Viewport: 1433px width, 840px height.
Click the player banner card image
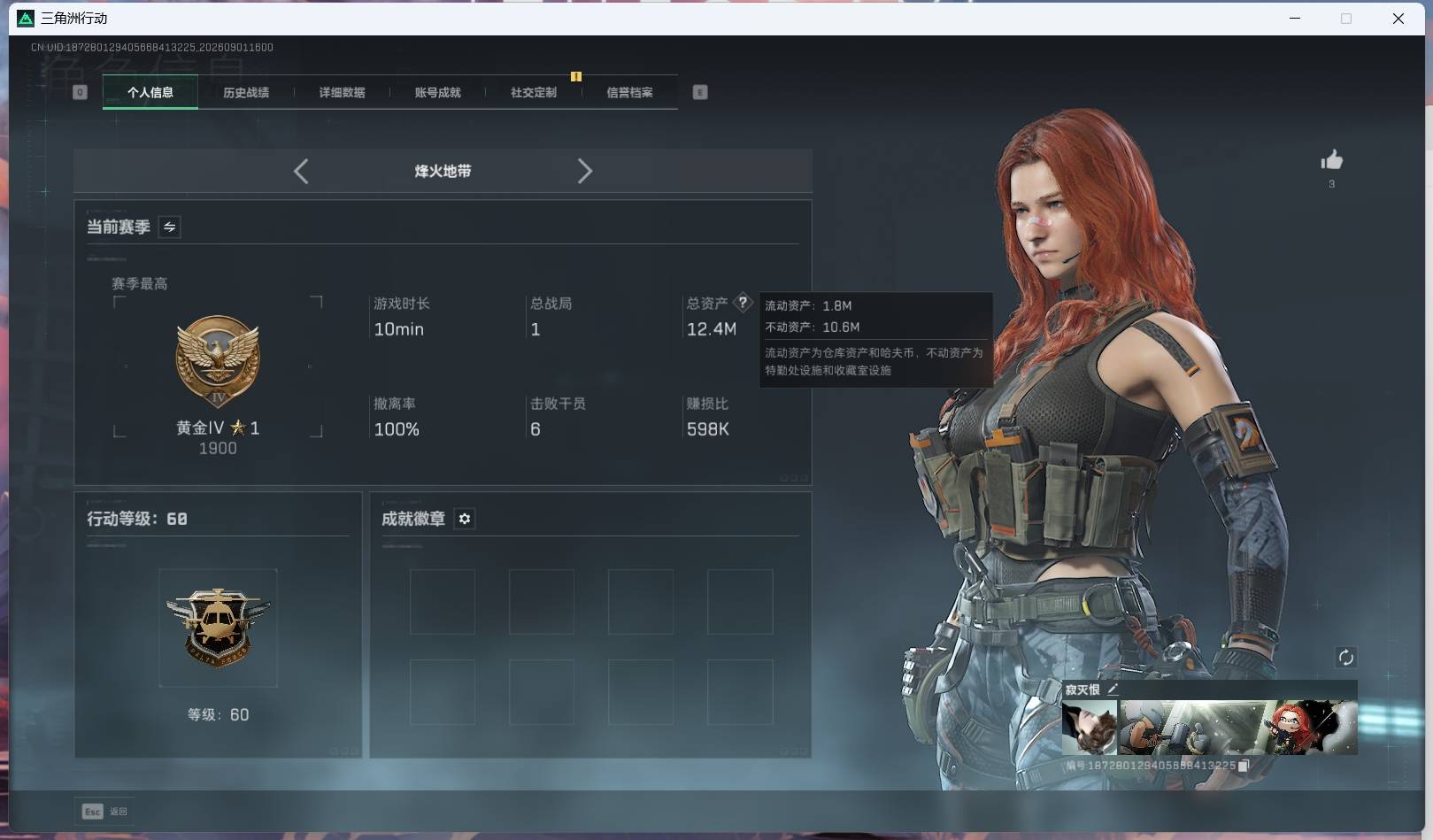click(x=1238, y=728)
